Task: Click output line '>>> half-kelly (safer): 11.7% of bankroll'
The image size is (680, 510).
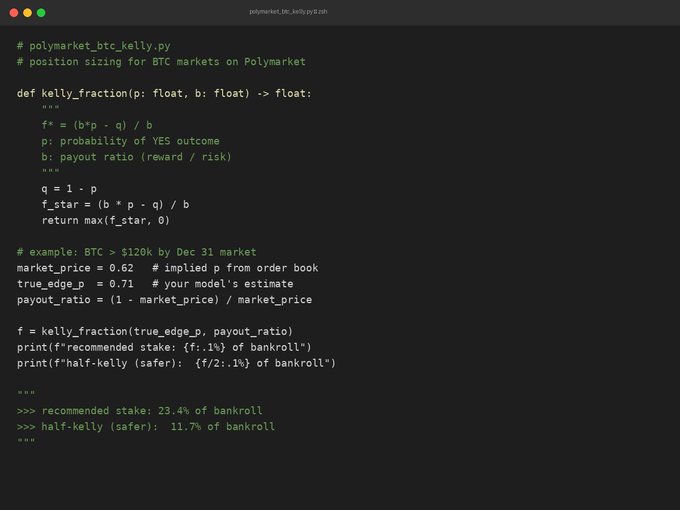Action: (146, 427)
